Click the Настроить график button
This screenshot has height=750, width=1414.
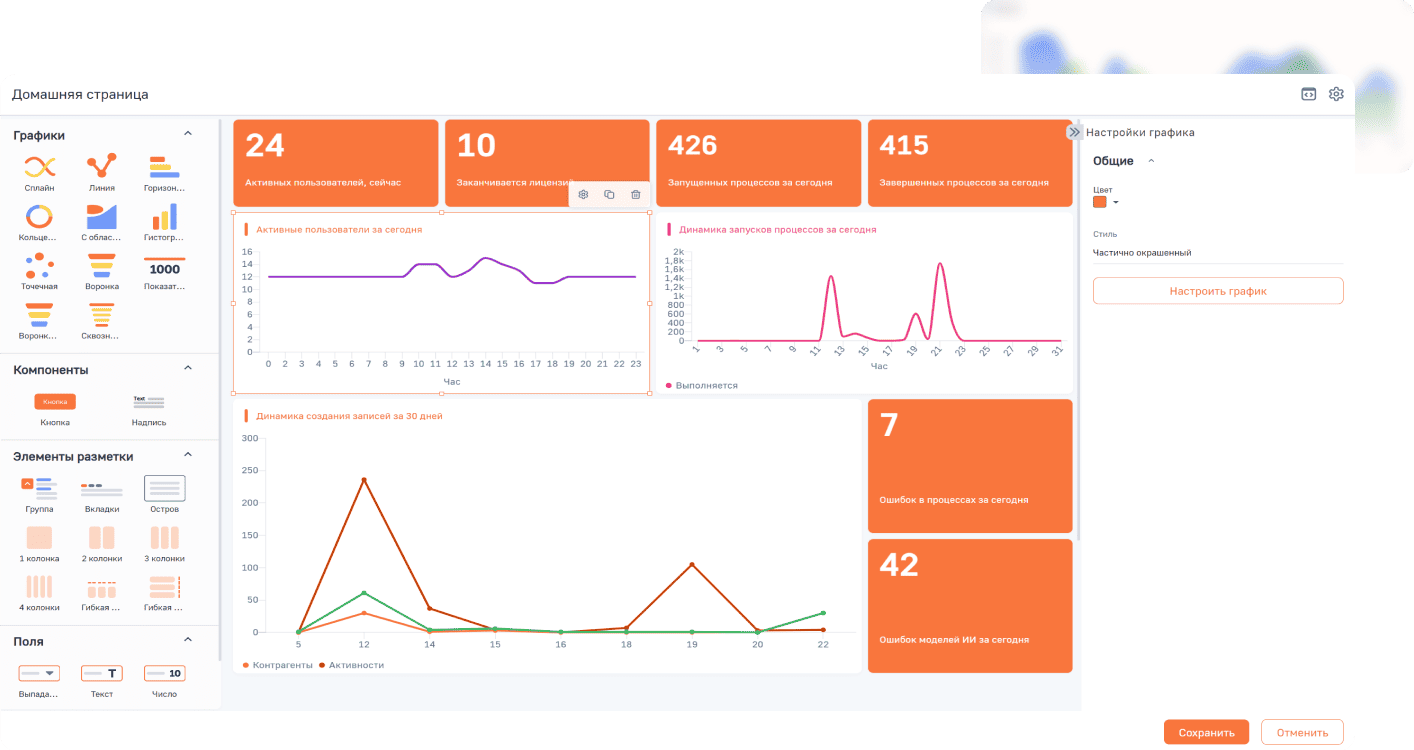(1217, 291)
